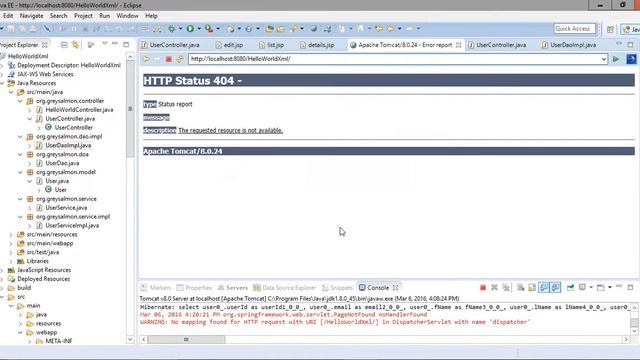Screen dimensions: 640x360
Task: Click the Run External Tools icon
Action: coord(209,29)
